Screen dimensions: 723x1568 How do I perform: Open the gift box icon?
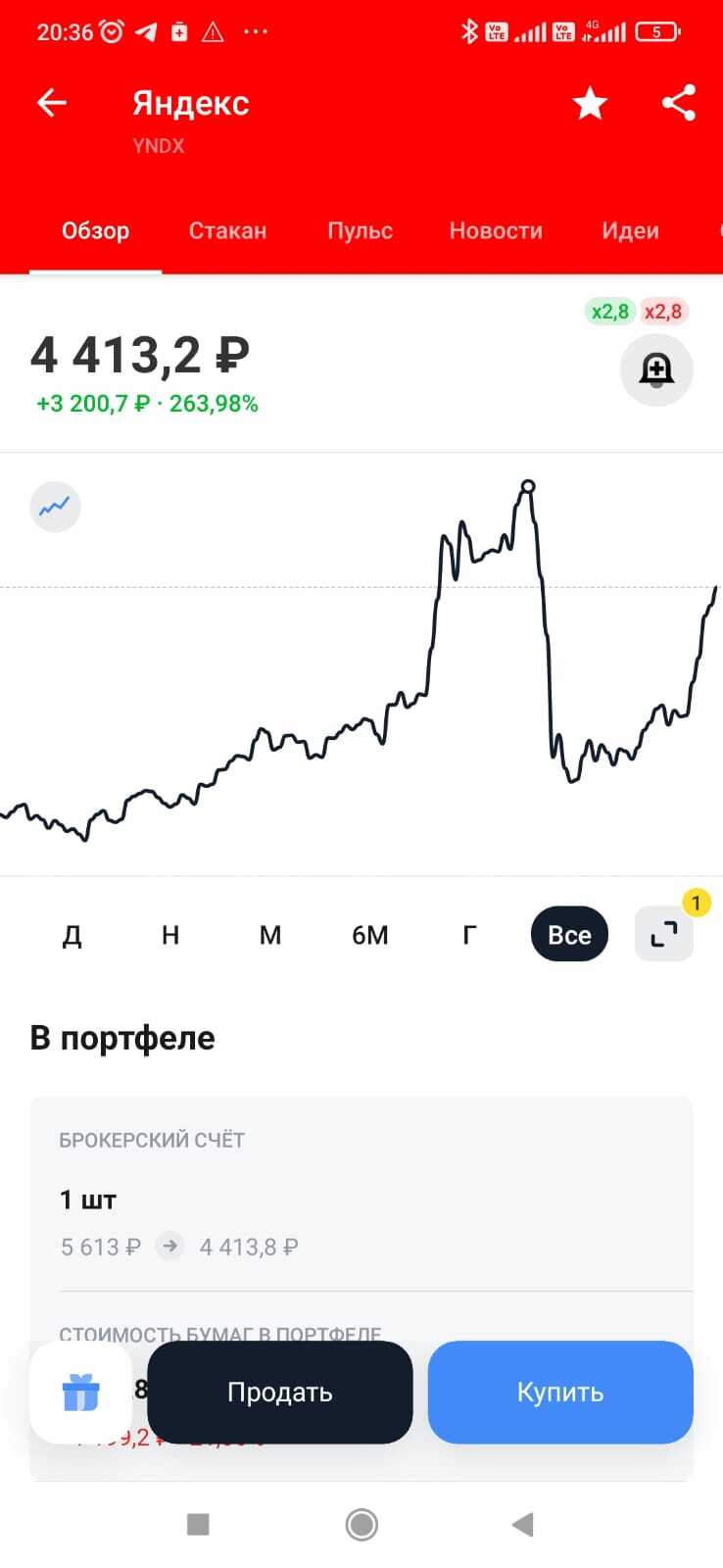[80, 1392]
